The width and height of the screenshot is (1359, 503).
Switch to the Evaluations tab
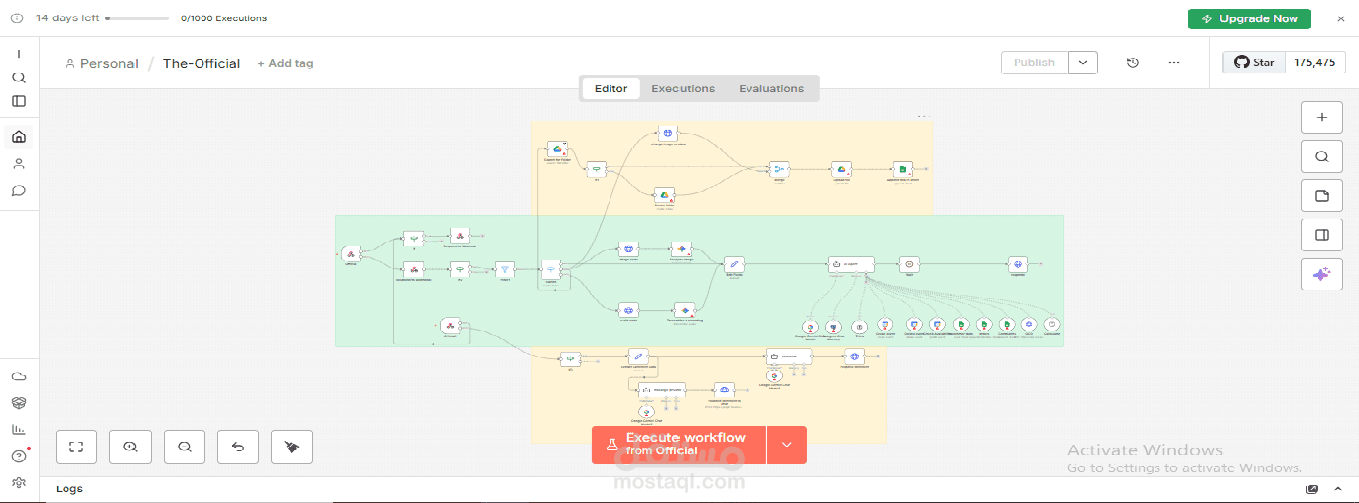click(772, 88)
